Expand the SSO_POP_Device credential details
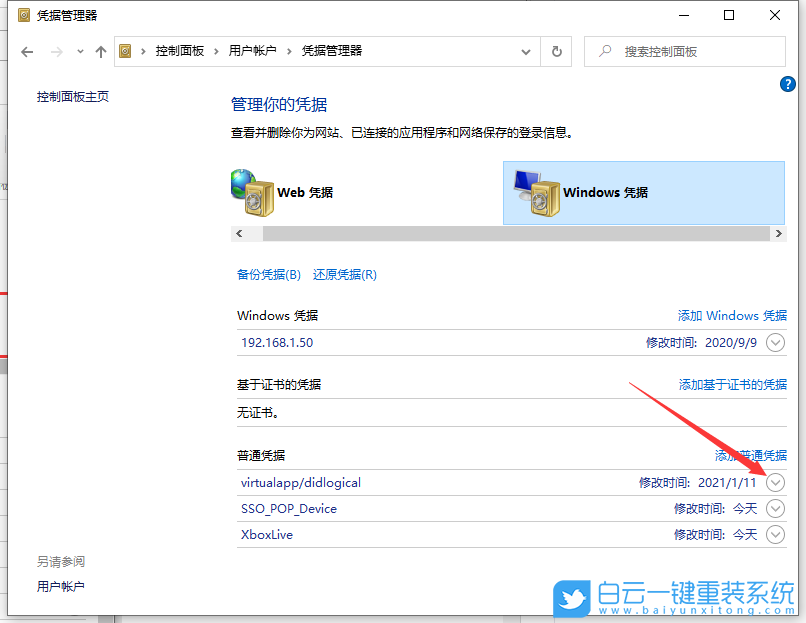Screen dimensions: 806x623 775,508
